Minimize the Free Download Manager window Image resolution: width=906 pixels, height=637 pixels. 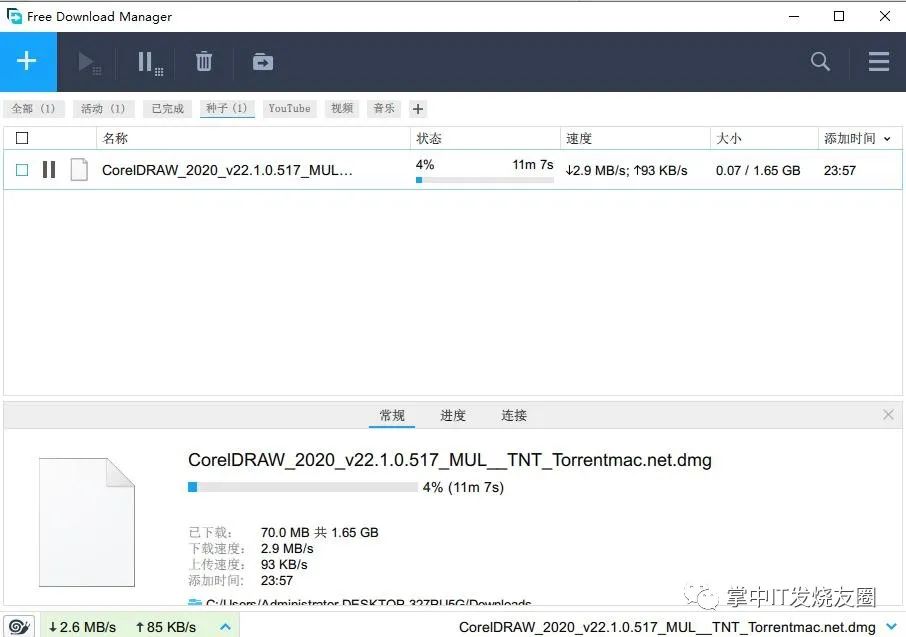[794, 16]
